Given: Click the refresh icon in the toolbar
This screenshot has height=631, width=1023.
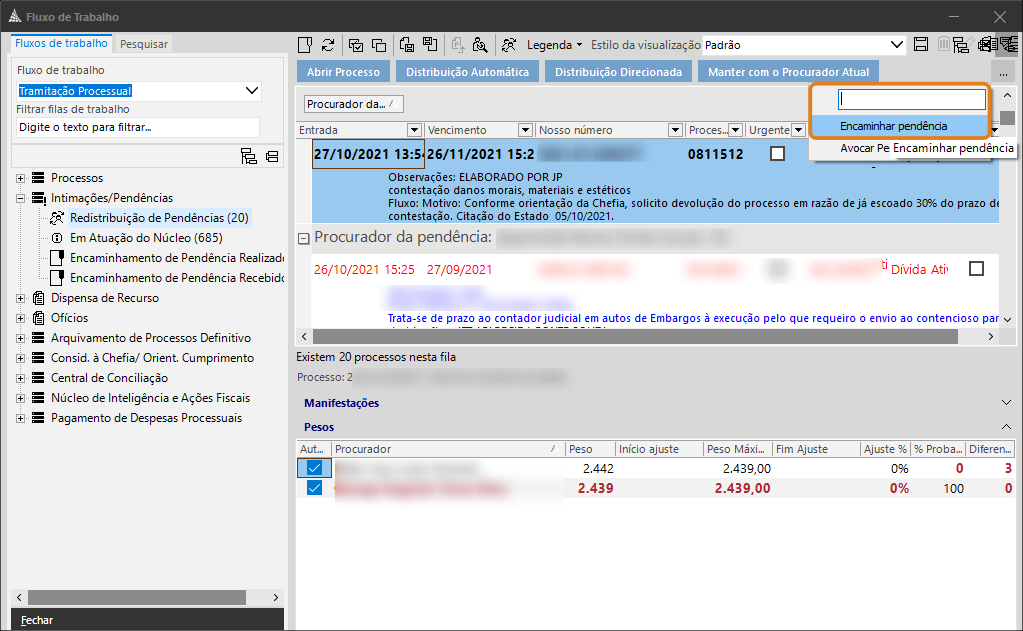Looking at the screenshot, I should [x=328, y=45].
